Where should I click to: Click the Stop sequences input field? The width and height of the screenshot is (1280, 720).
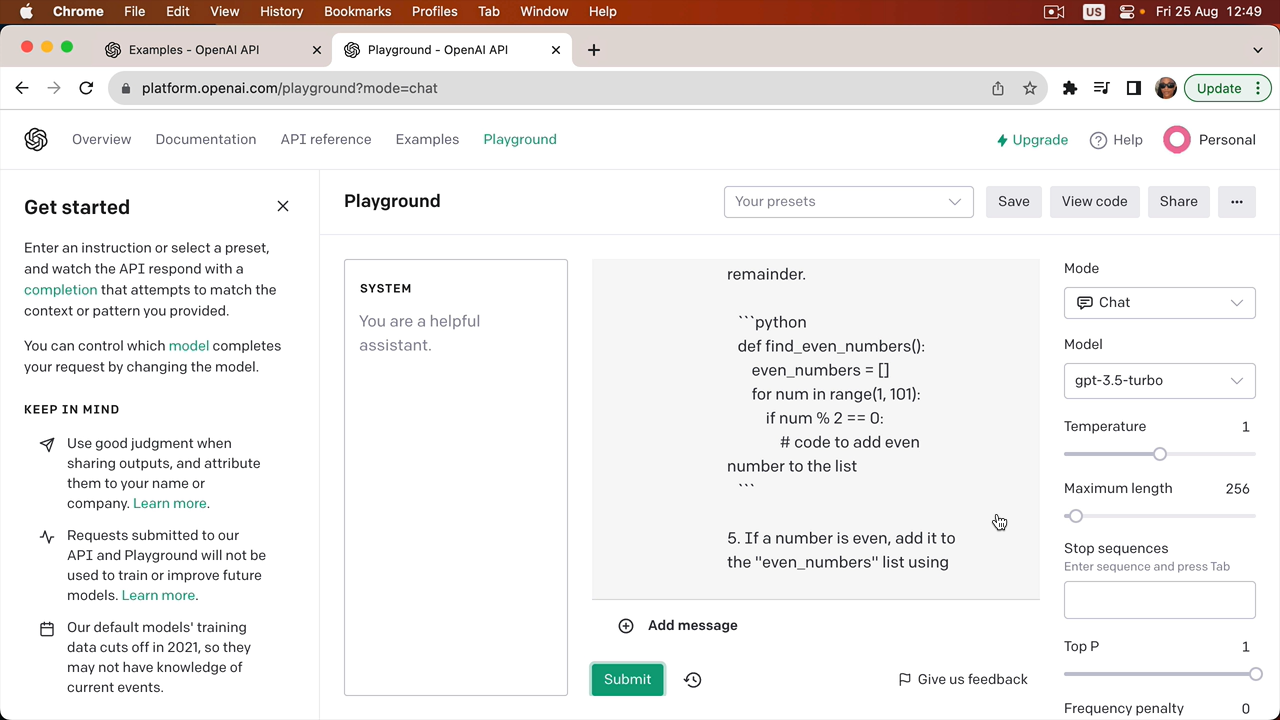click(1159, 599)
